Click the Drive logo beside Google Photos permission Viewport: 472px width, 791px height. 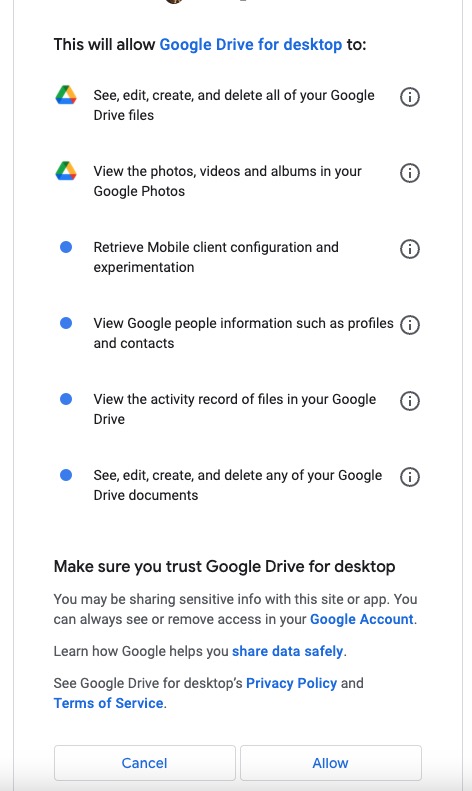[66, 171]
